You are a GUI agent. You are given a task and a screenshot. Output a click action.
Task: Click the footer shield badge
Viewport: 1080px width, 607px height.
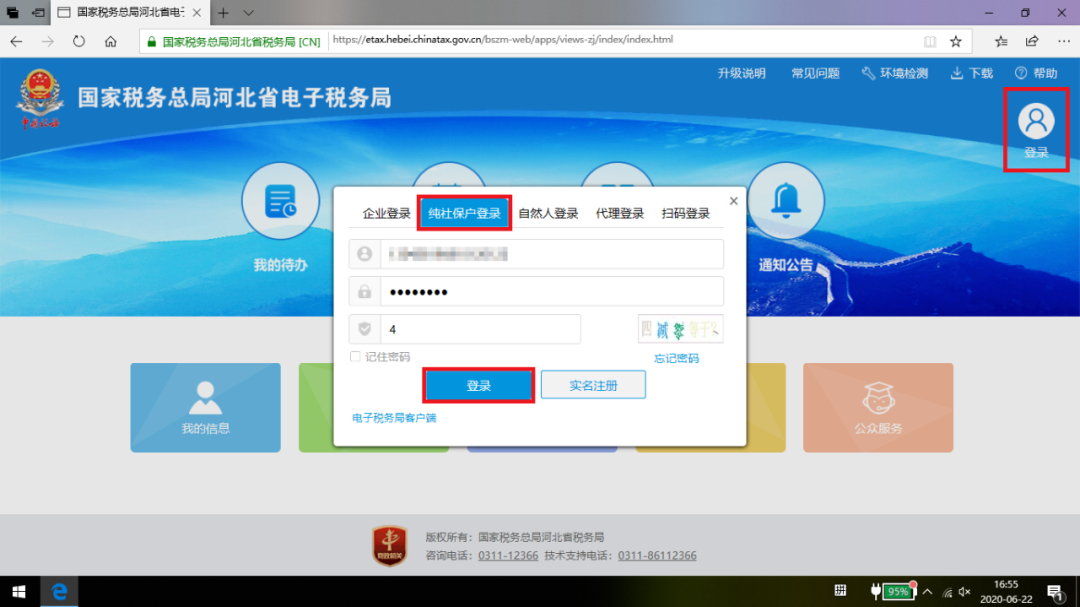(x=390, y=546)
